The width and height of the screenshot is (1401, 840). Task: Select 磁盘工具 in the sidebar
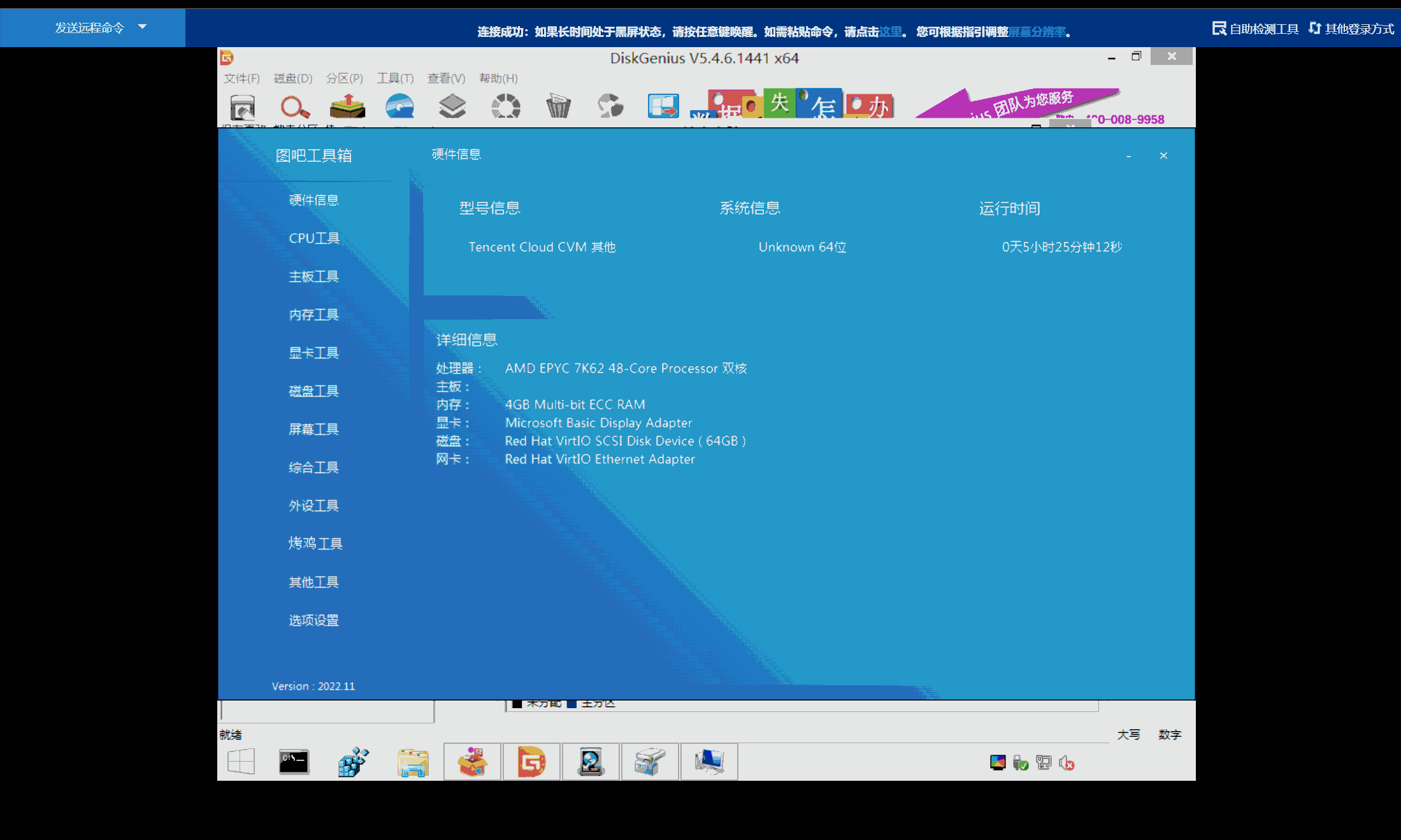point(314,391)
